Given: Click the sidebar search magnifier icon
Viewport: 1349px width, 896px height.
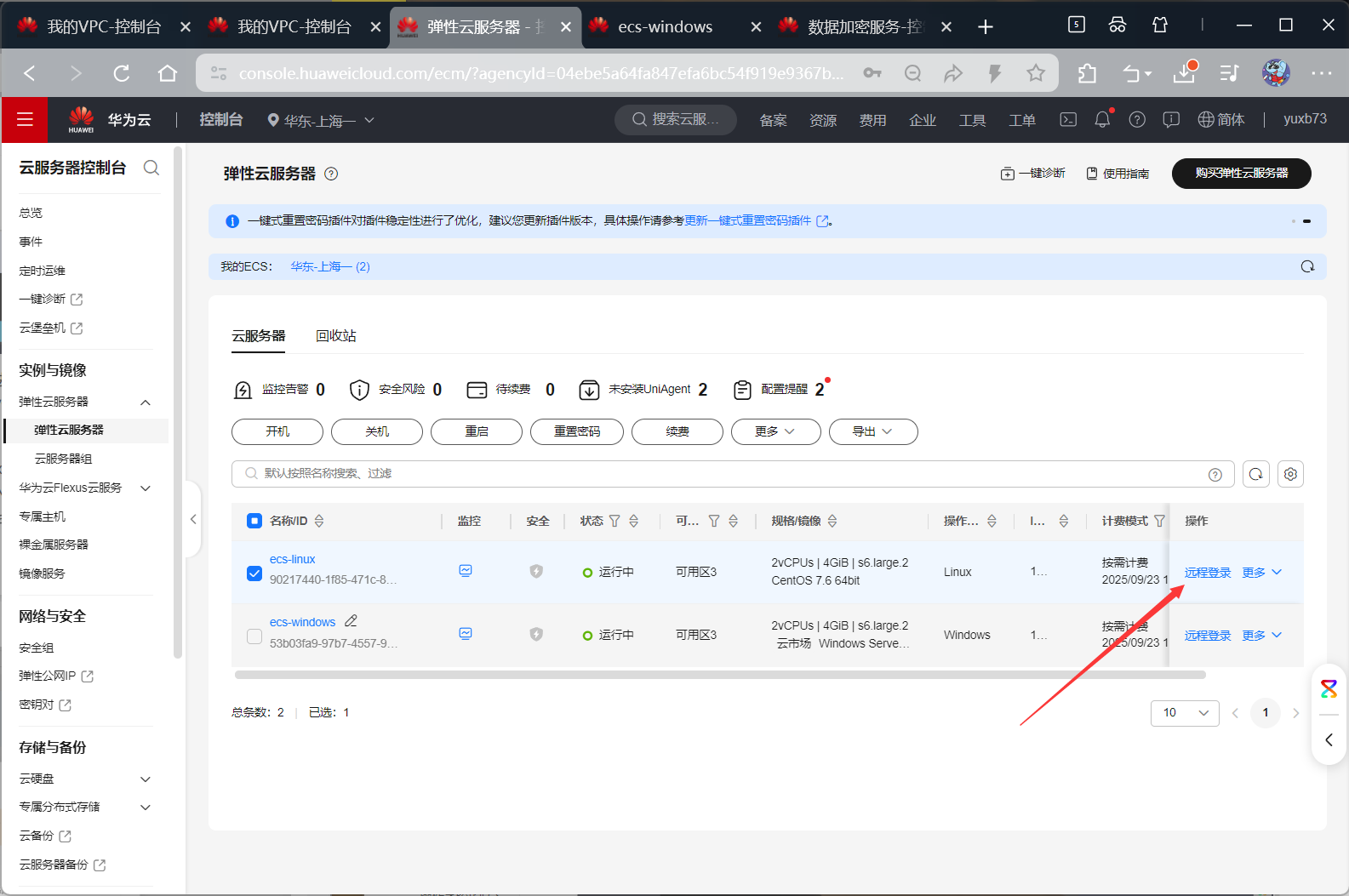Looking at the screenshot, I should [151, 168].
